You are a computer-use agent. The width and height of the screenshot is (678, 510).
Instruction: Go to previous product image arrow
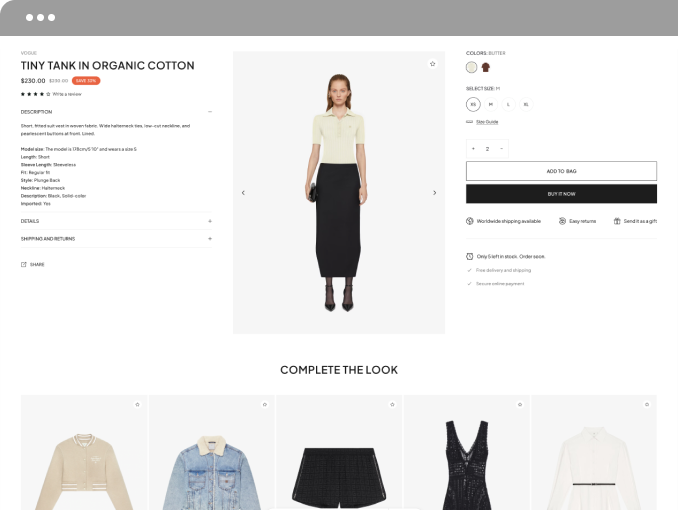click(243, 193)
